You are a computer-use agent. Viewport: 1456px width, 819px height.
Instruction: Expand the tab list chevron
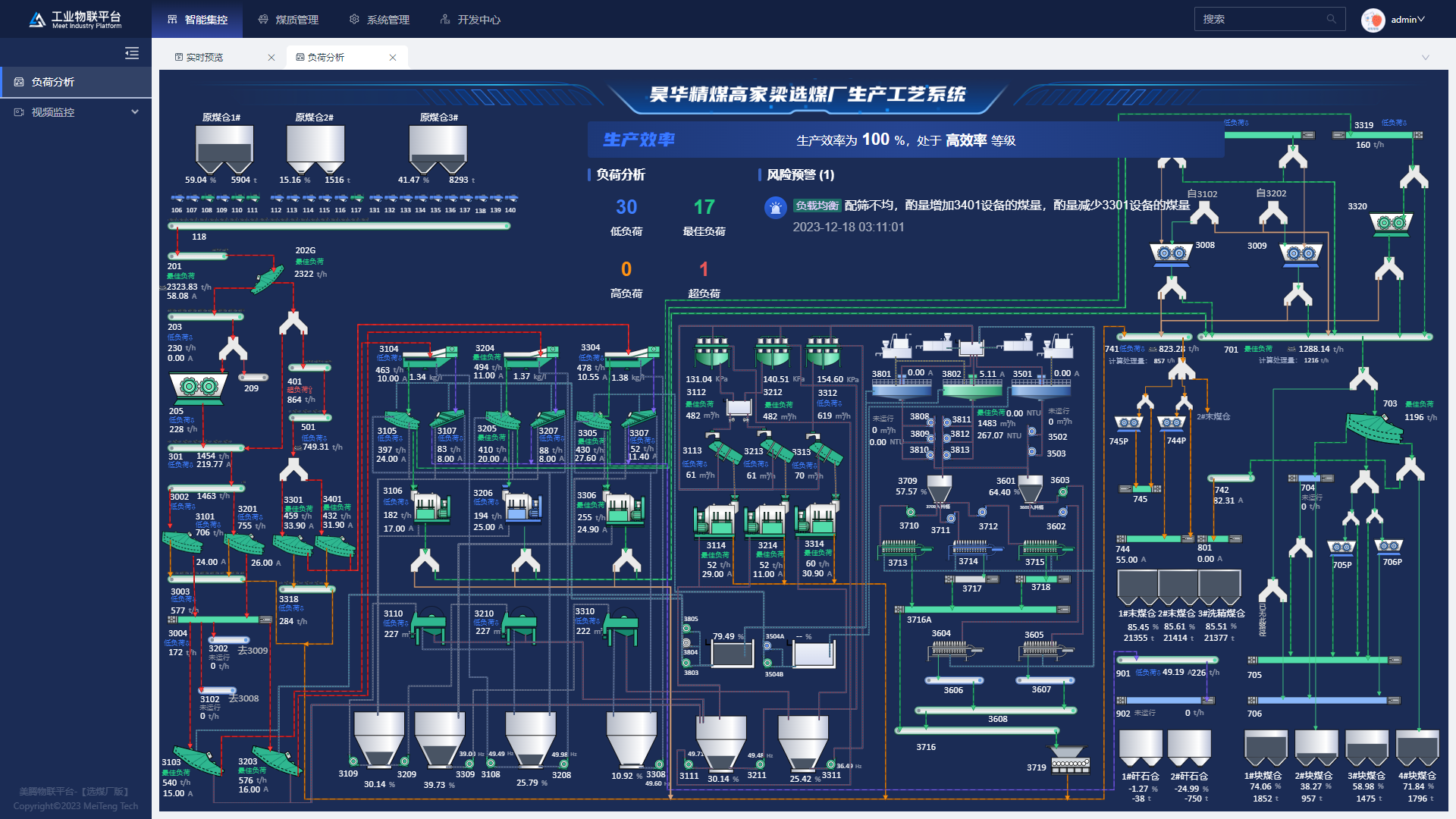coord(1426,58)
